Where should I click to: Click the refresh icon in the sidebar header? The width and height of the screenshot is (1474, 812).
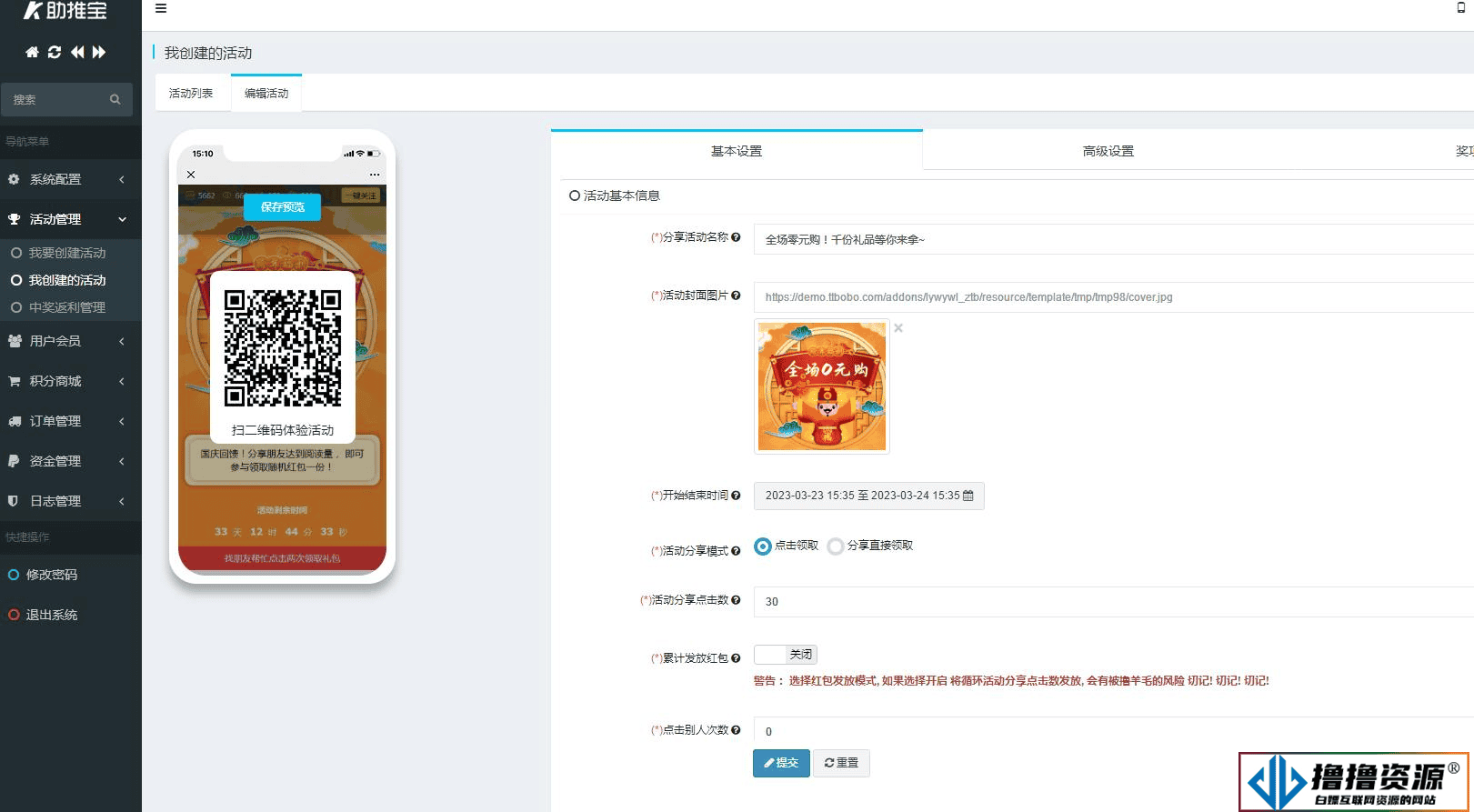[55, 52]
